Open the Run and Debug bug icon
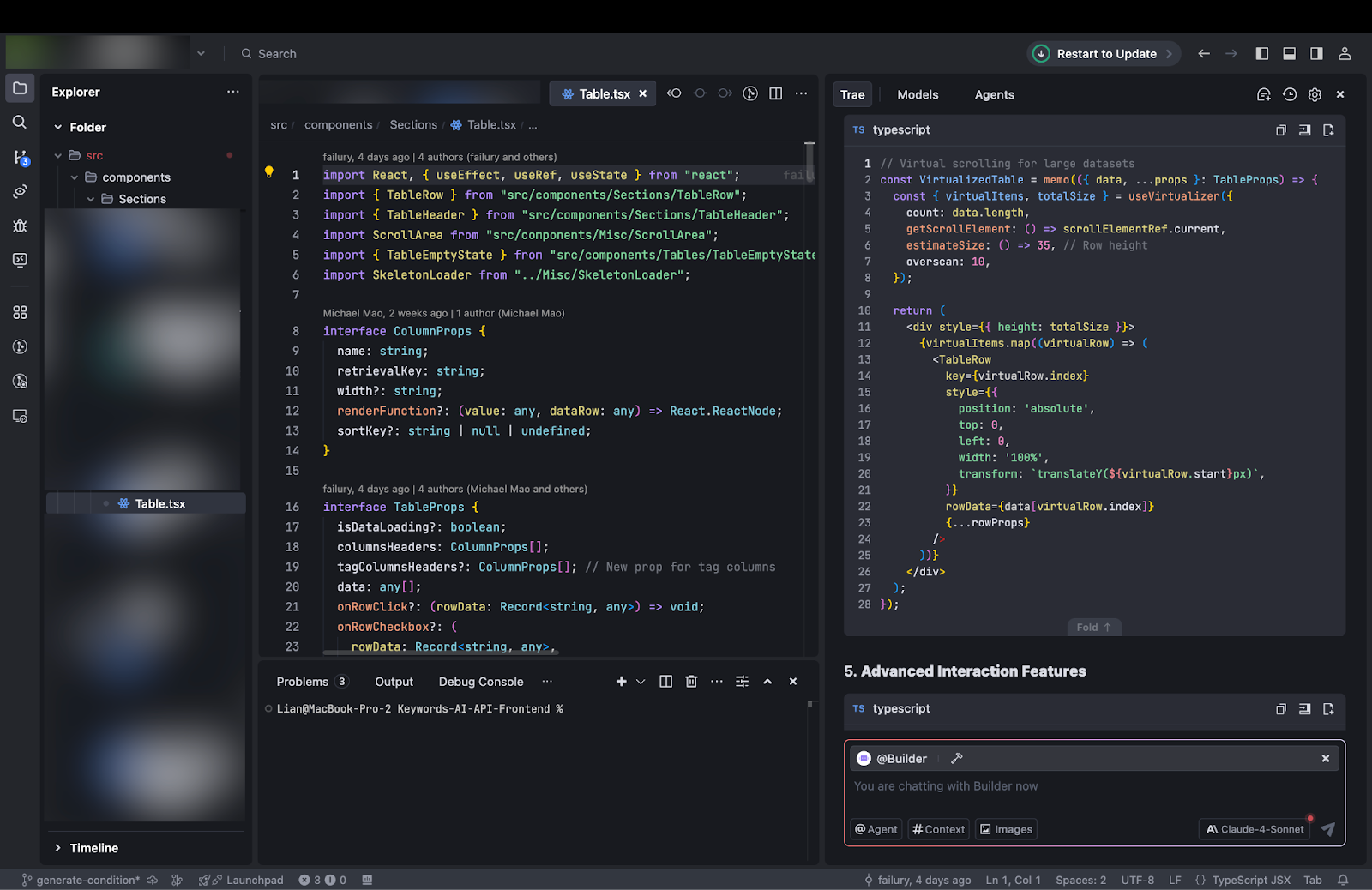Viewport: 1372px width, 890px height. pos(20,226)
